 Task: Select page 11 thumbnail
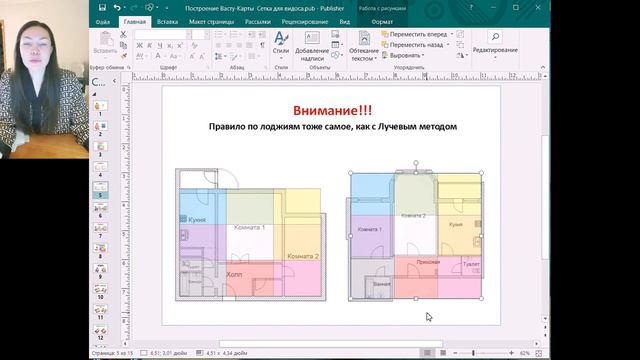tap(100, 310)
